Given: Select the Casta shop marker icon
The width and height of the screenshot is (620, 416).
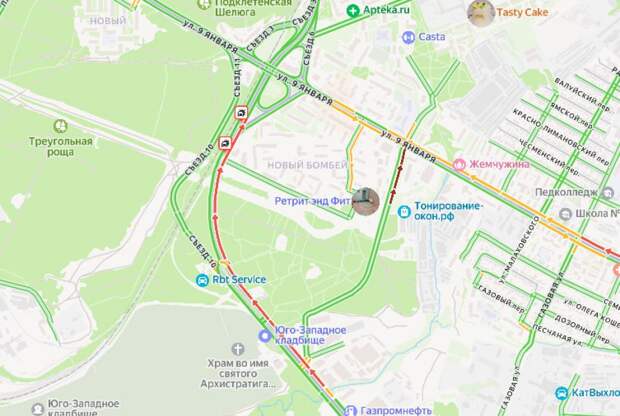Looking at the screenshot, I should 408,38.
